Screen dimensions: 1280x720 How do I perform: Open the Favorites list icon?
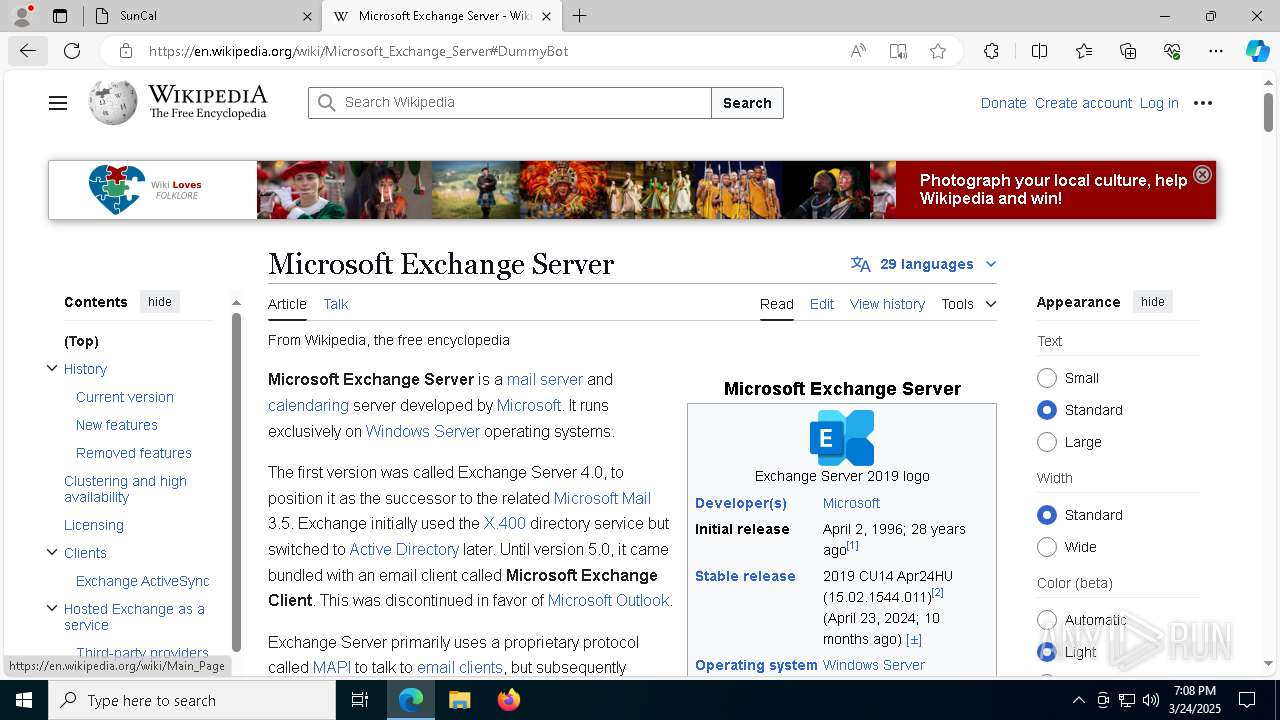(1084, 51)
